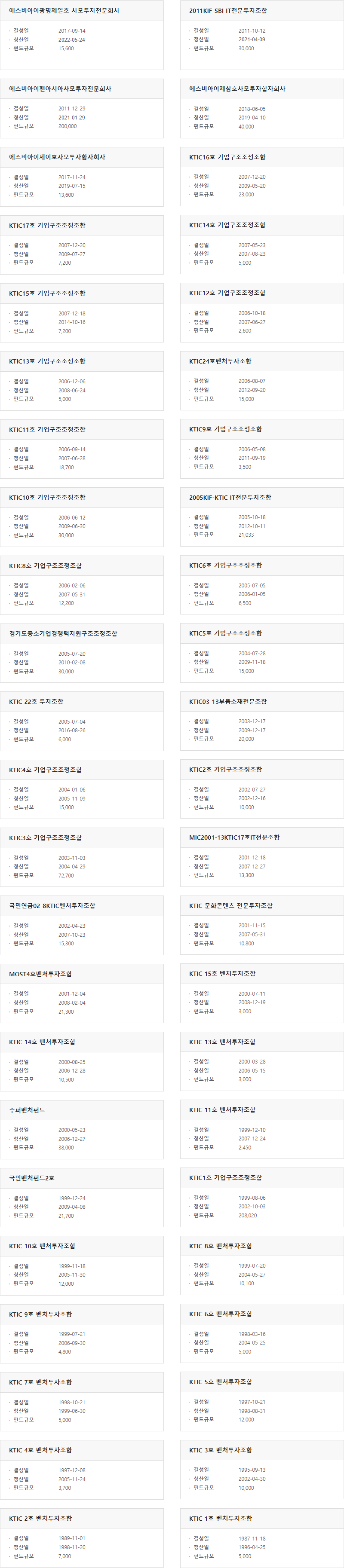Click the title 'KTIC 2호 벤처투자조합'

[40, 1517]
